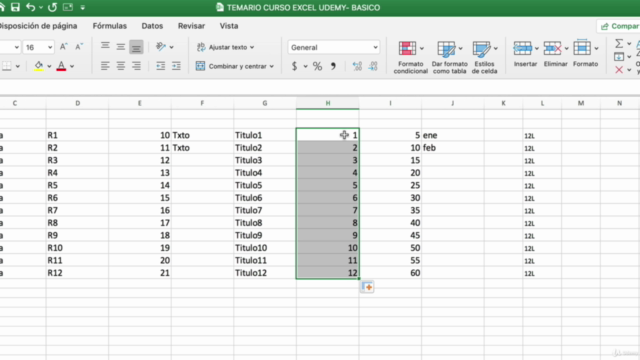Open the Quick Access Toolbar customize arrow
This screenshot has height=360, width=640.
[82, 8]
